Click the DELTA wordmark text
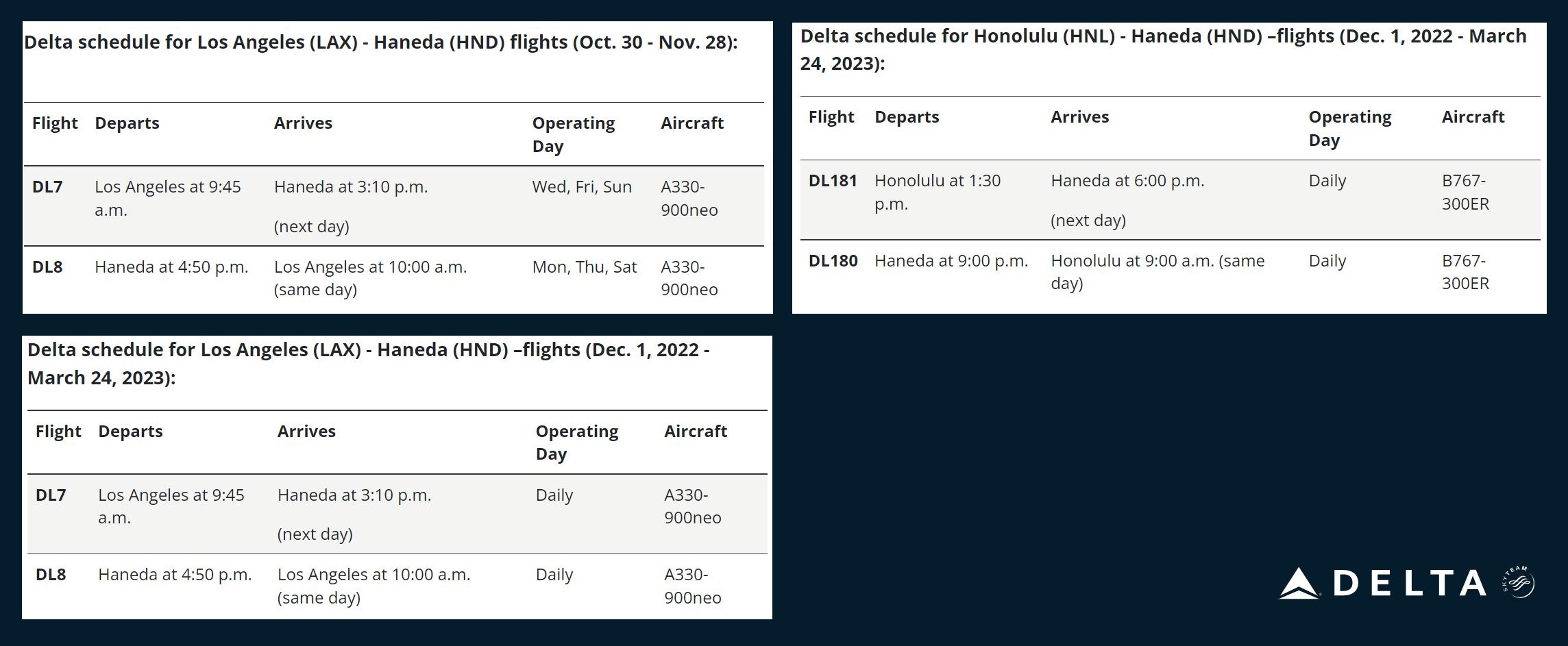This screenshot has width=1568, height=646. point(1409,584)
